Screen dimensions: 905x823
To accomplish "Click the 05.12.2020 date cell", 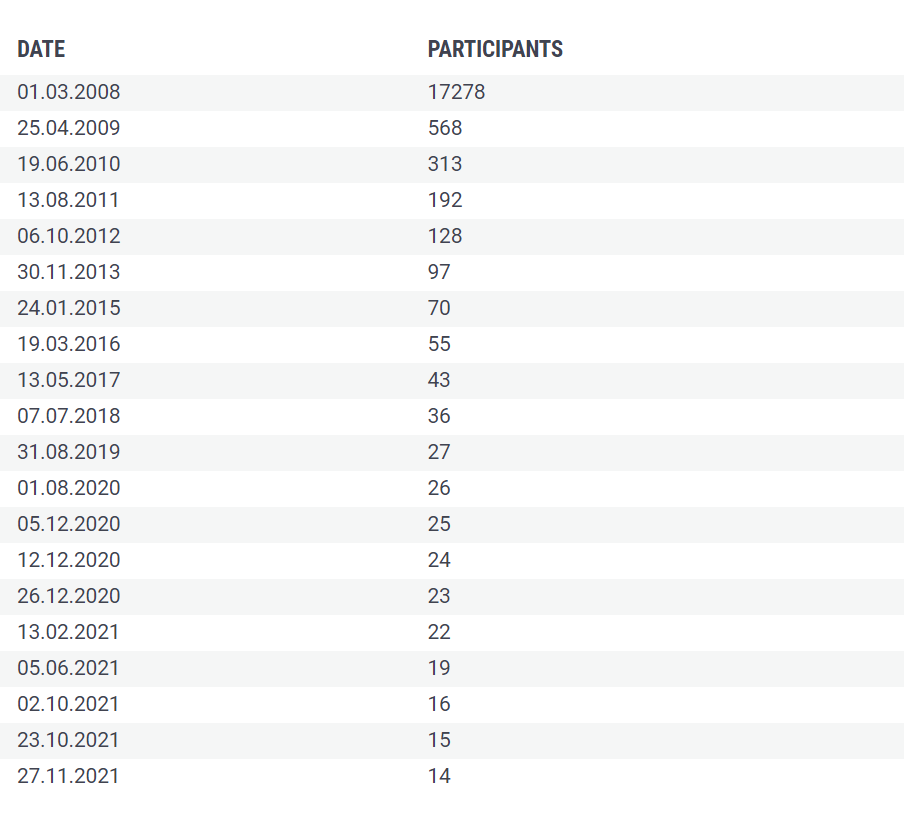I will pyautogui.click(x=68, y=524).
